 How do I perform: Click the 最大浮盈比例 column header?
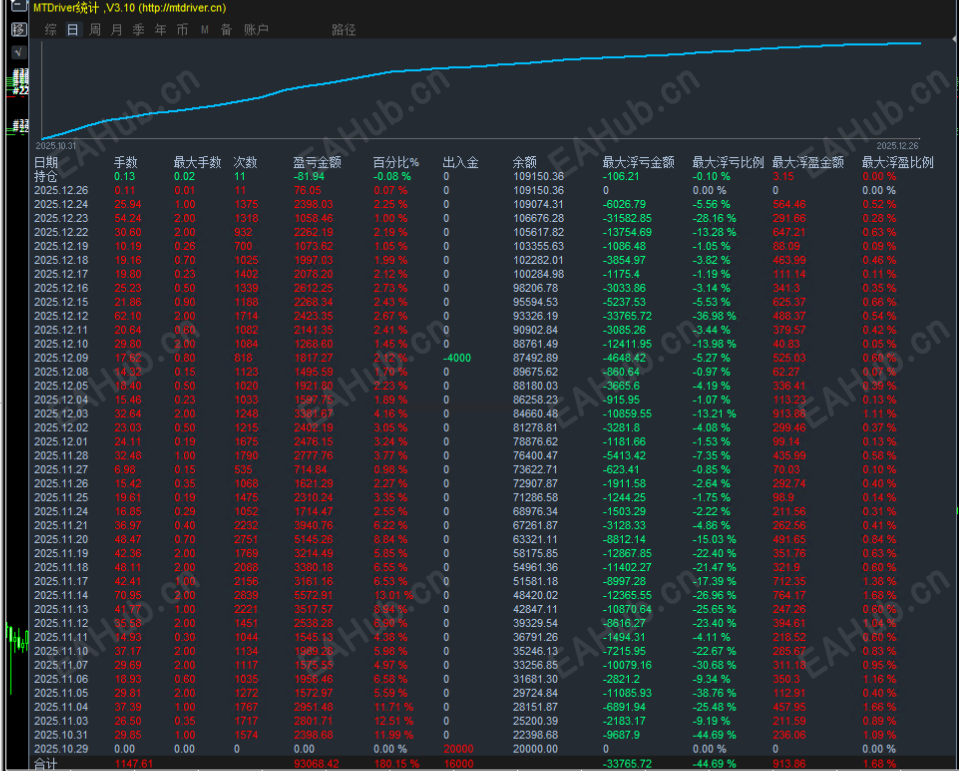point(897,162)
